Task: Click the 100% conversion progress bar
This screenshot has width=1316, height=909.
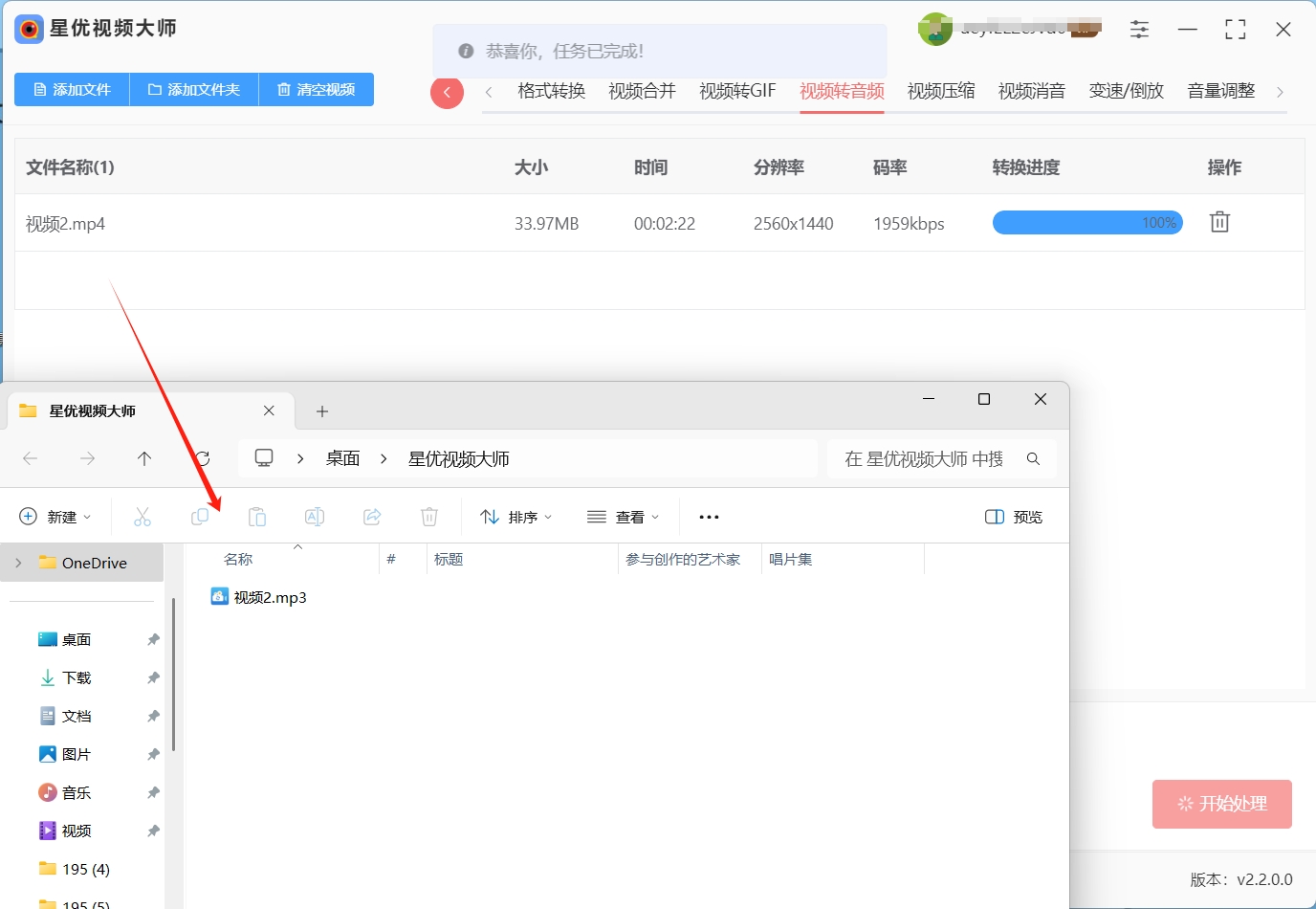Action: pos(1087,223)
